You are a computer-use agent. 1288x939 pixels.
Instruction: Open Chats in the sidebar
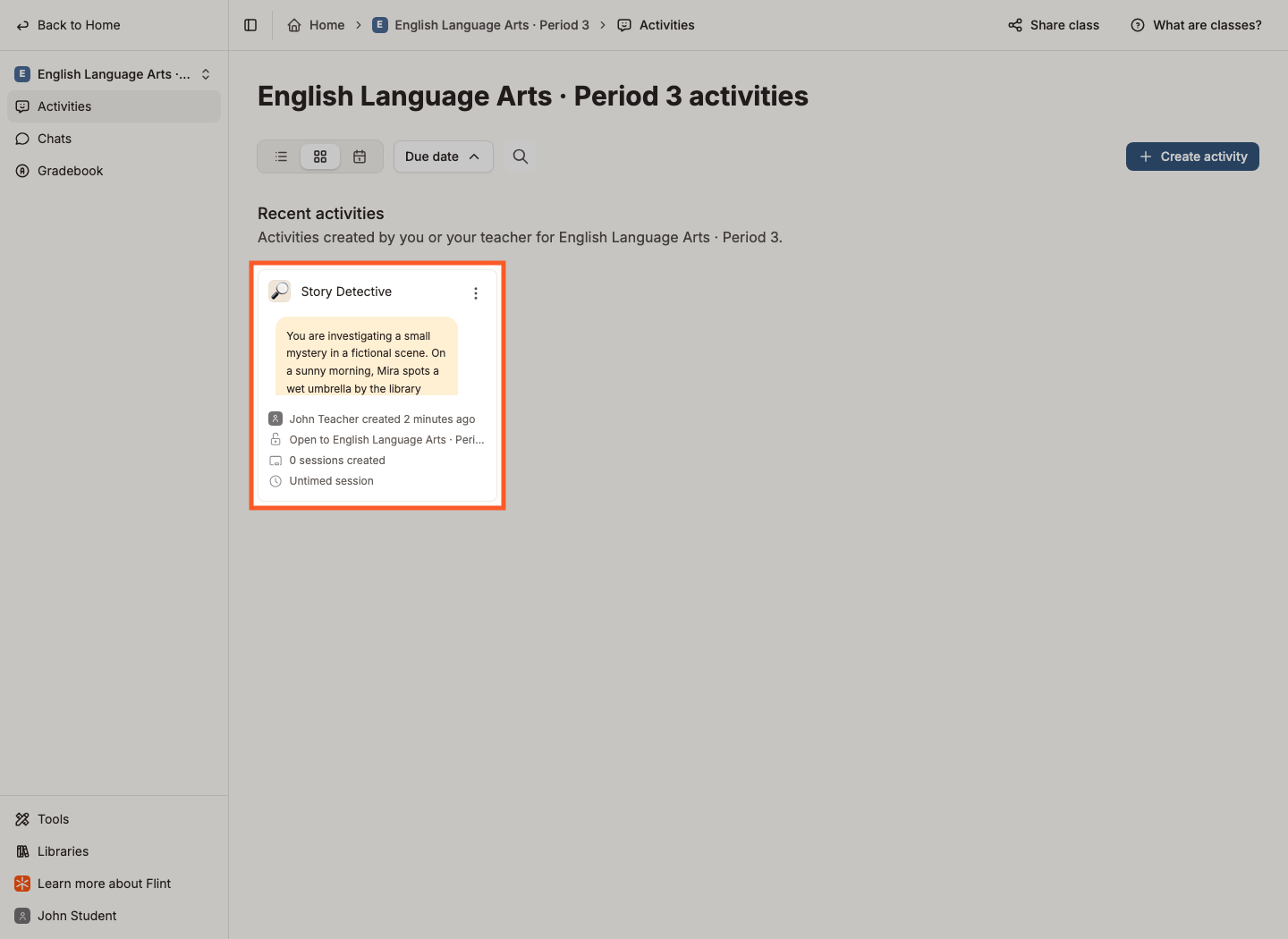(114, 139)
